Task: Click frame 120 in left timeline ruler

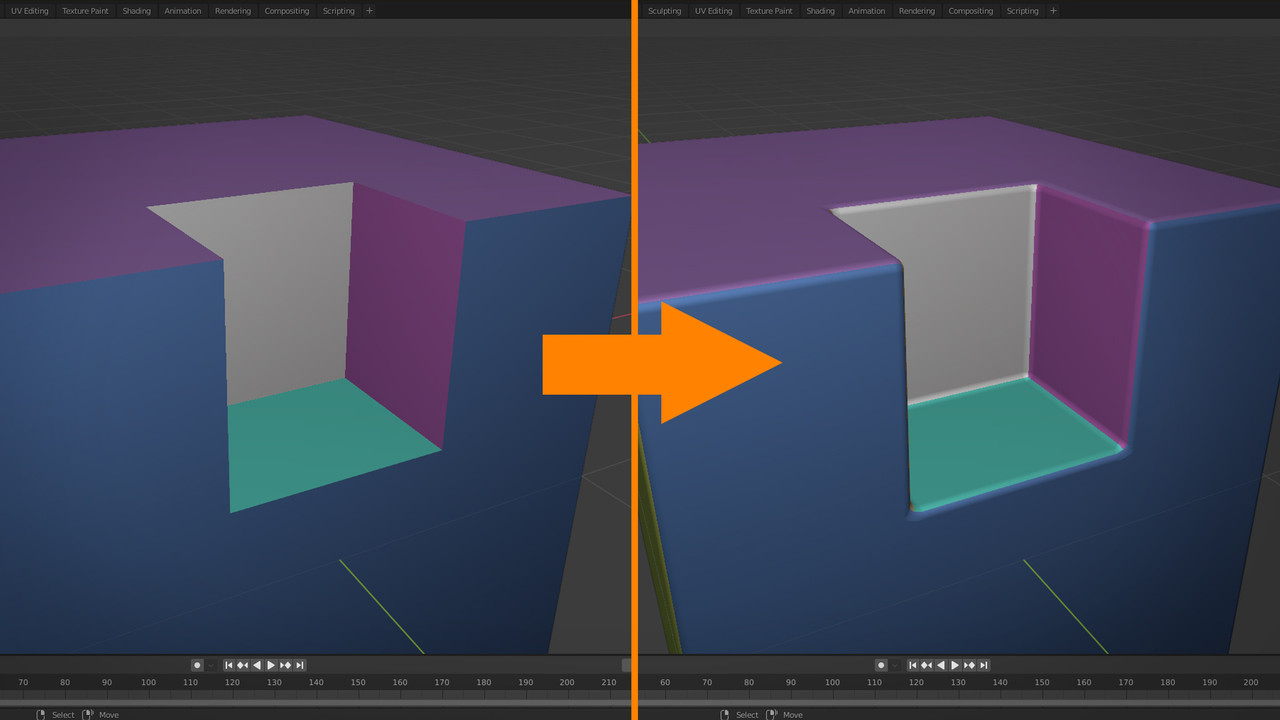Action: [x=232, y=682]
